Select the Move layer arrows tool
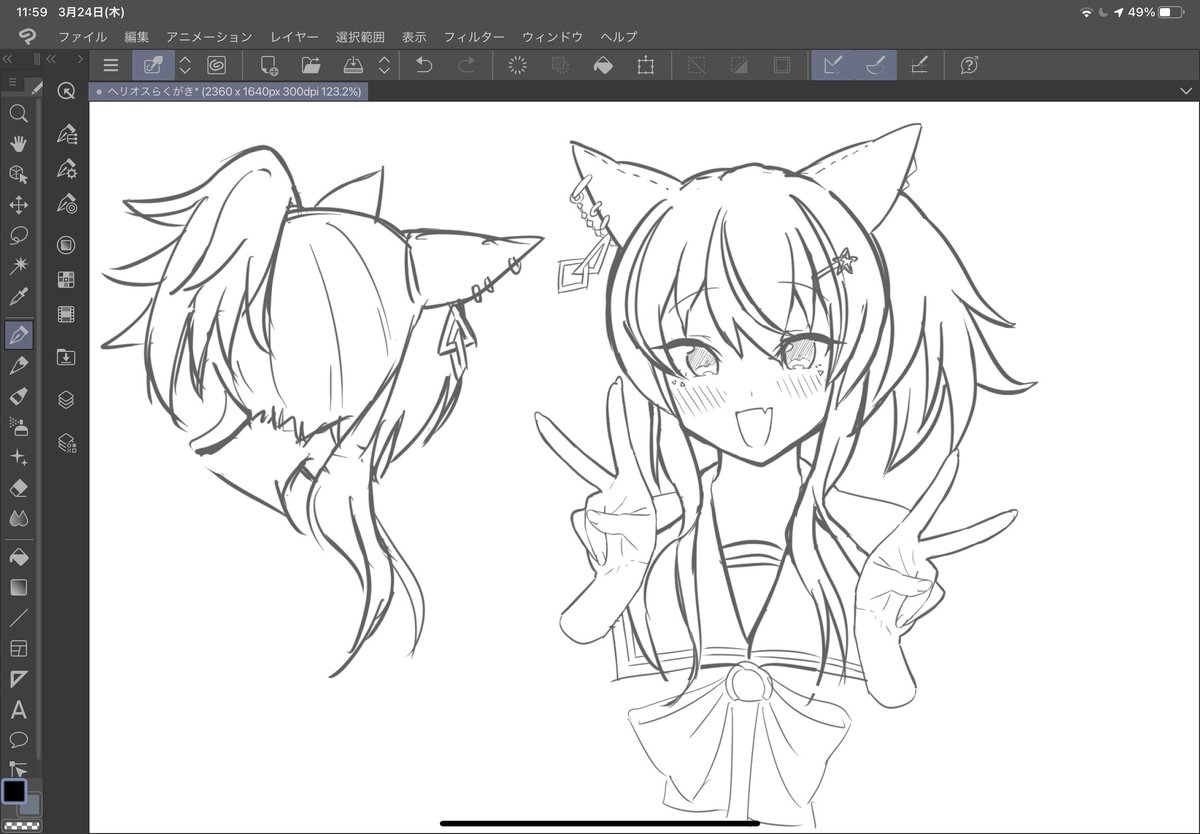1200x834 pixels. 18,205
